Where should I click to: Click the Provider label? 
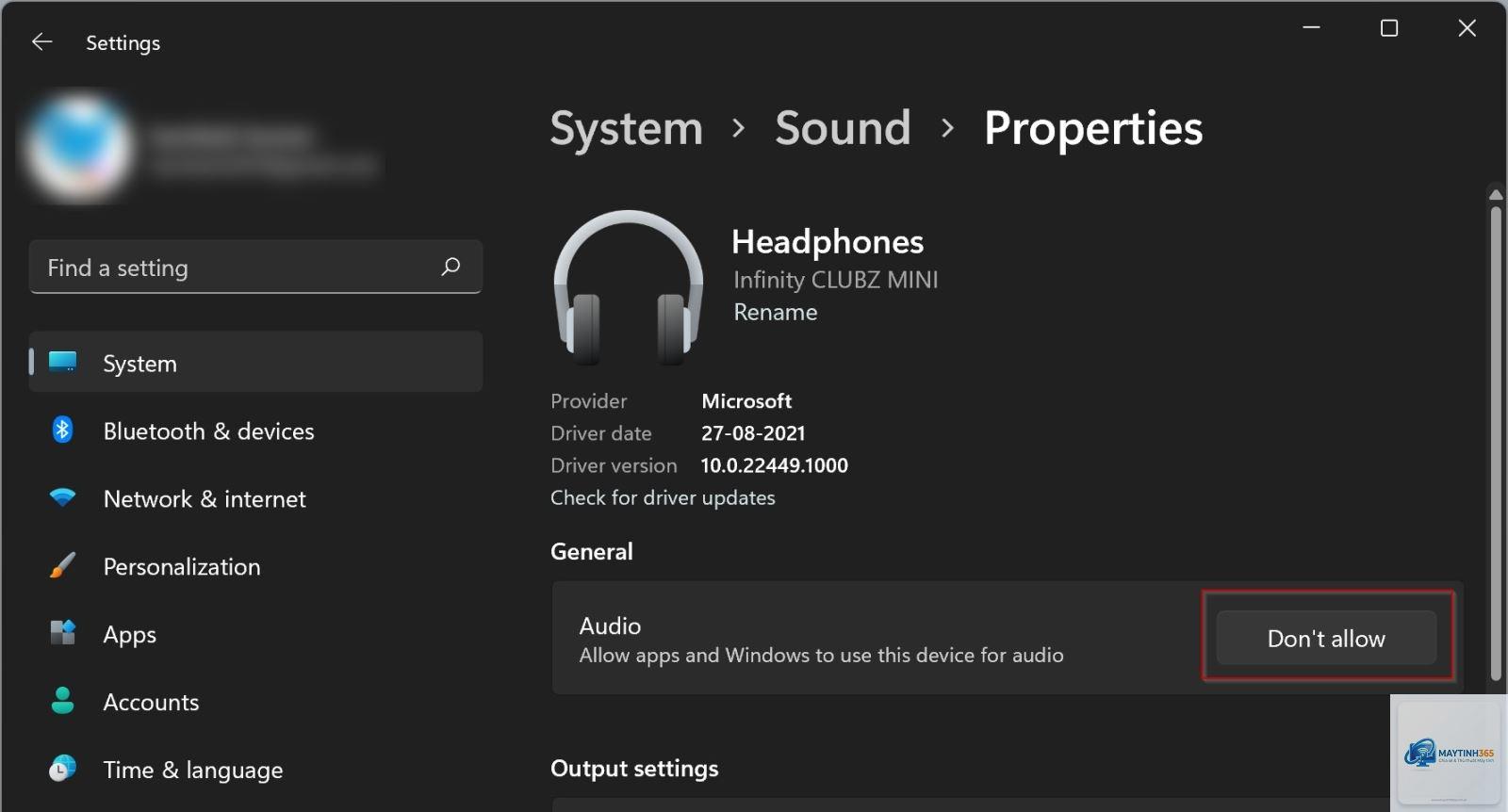click(589, 401)
